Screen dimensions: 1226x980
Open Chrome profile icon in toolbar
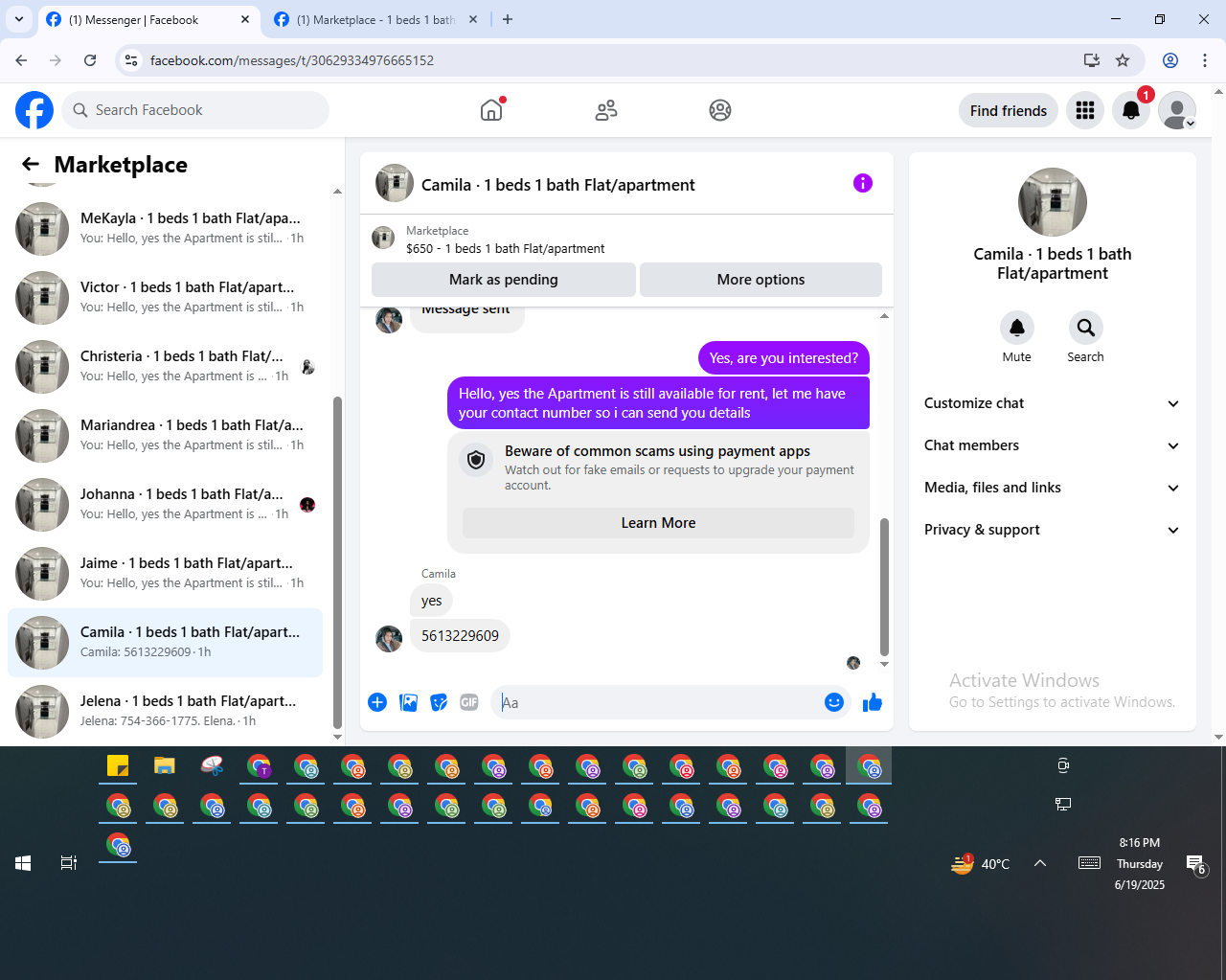point(1170,60)
